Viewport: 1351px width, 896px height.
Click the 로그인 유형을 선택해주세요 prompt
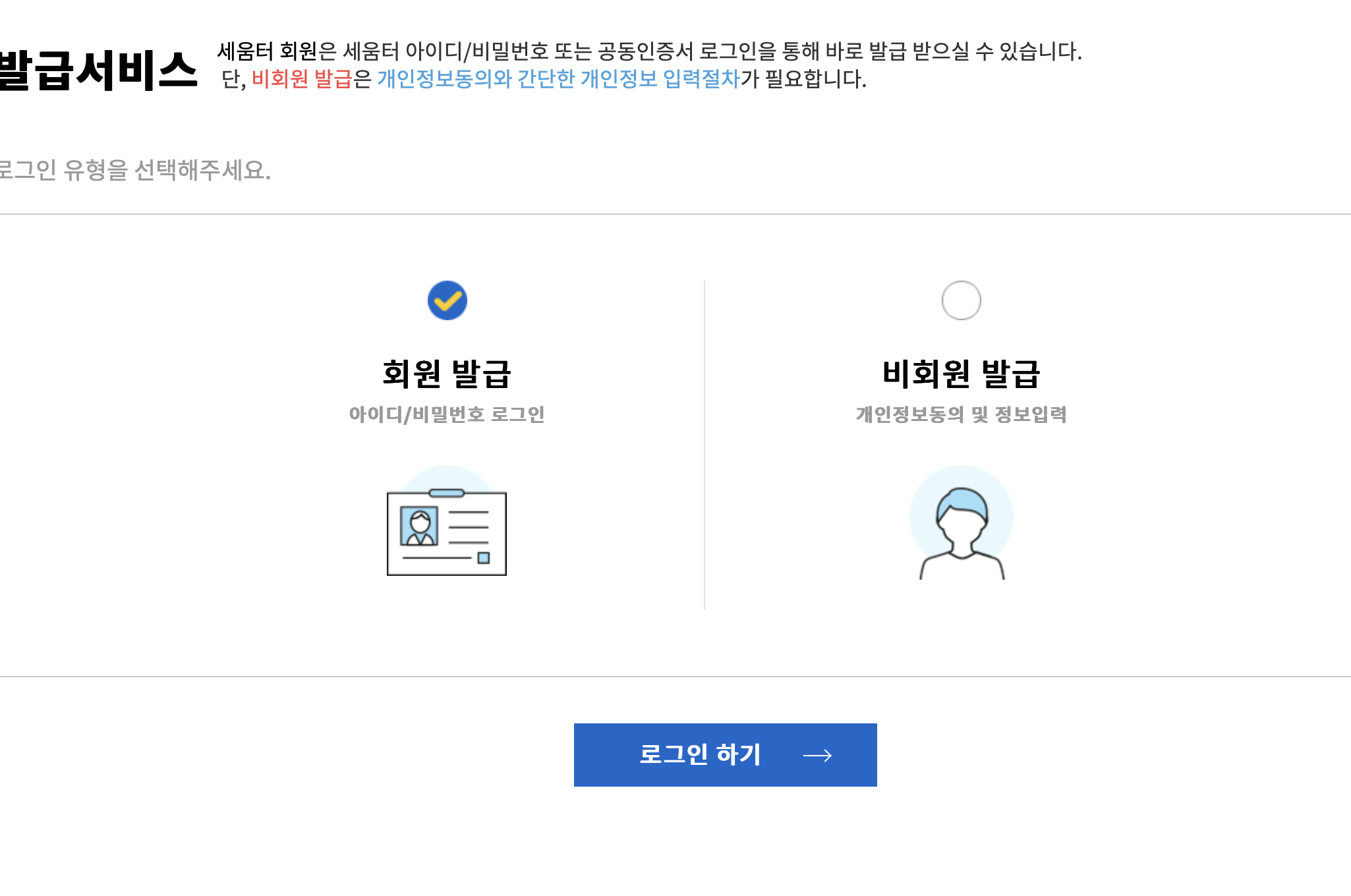pyautogui.click(x=135, y=171)
